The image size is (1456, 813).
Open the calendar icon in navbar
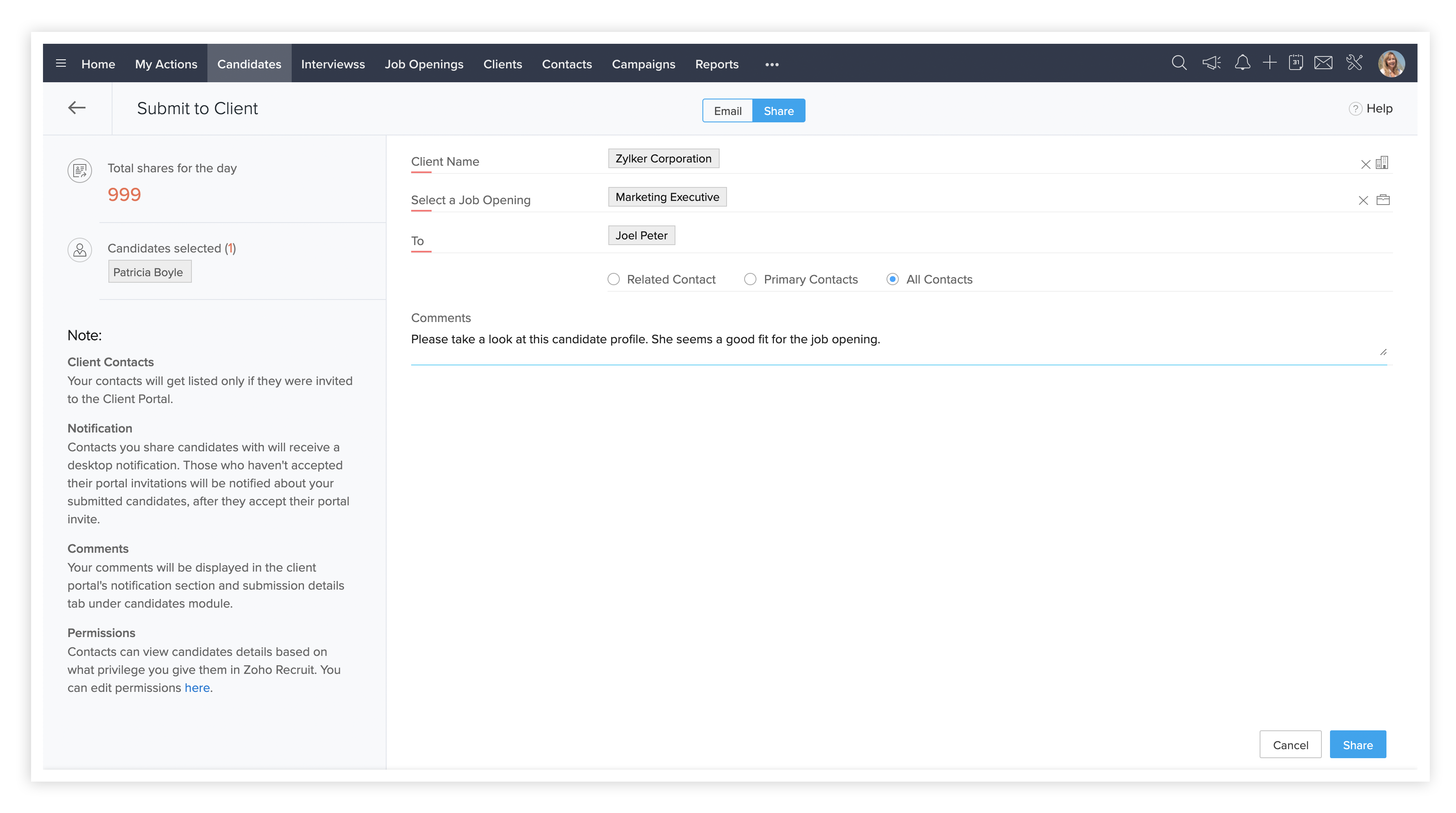tap(1296, 63)
